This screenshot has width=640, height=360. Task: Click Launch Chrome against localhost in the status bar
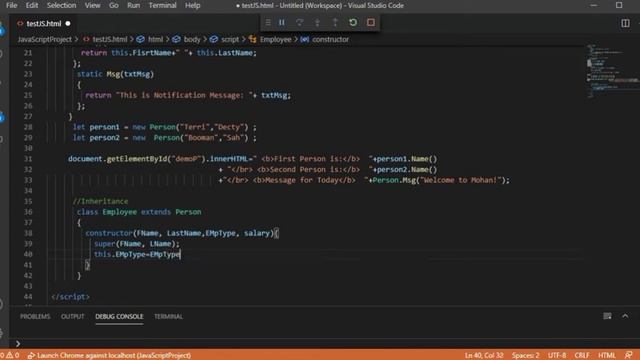click(109, 356)
